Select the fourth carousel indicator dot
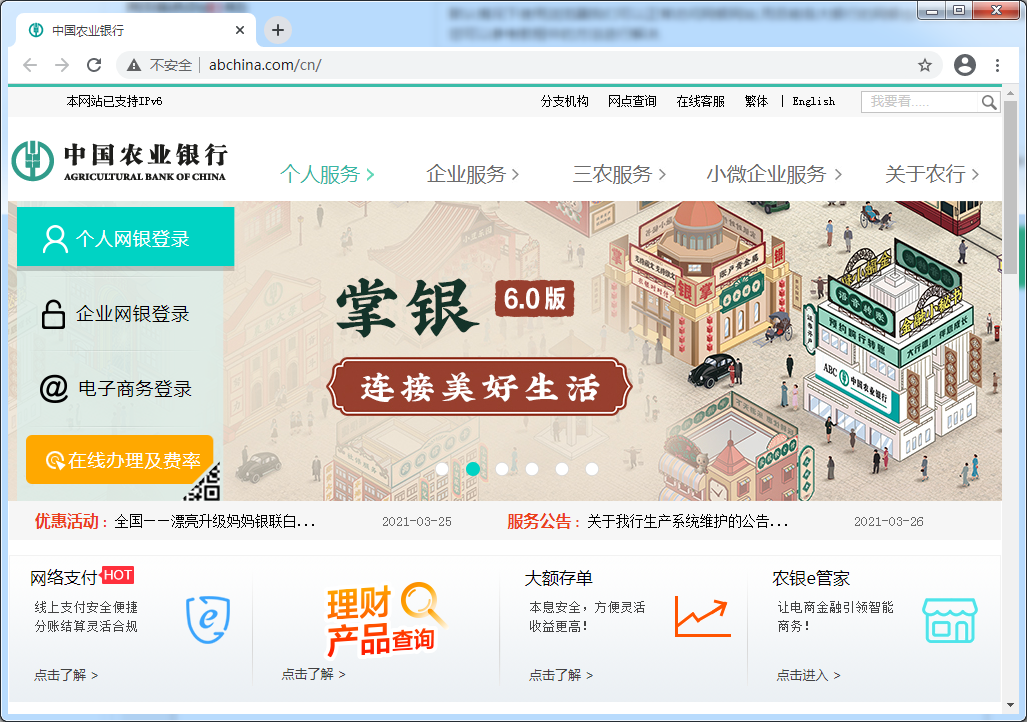 pyautogui.click(x=532, y=467)
